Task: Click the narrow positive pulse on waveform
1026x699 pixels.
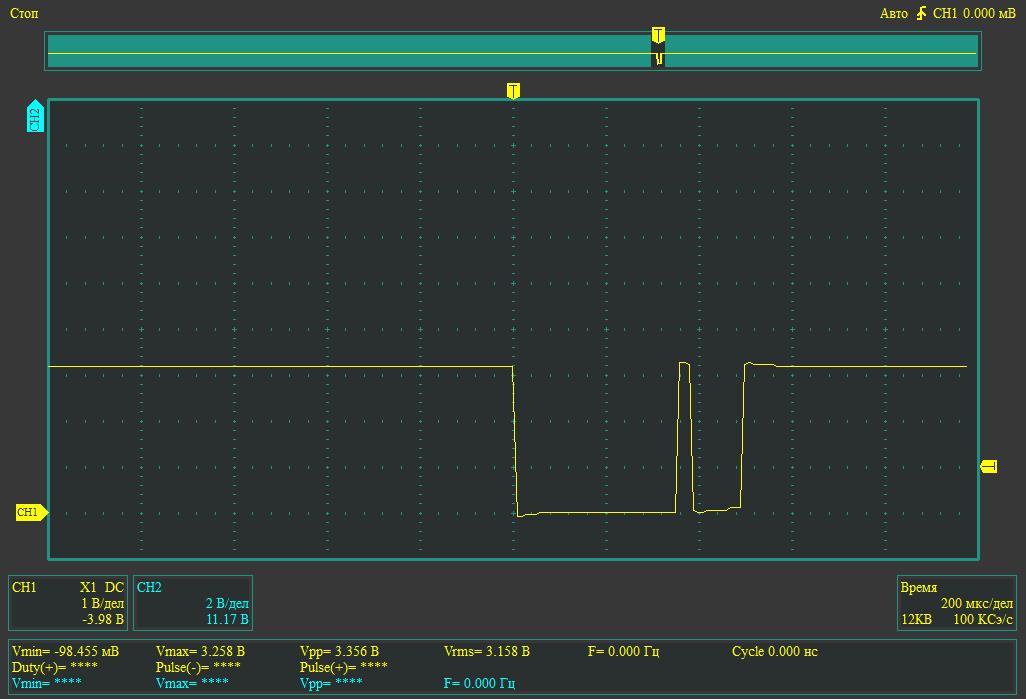Action: click(x=684, y=437)
